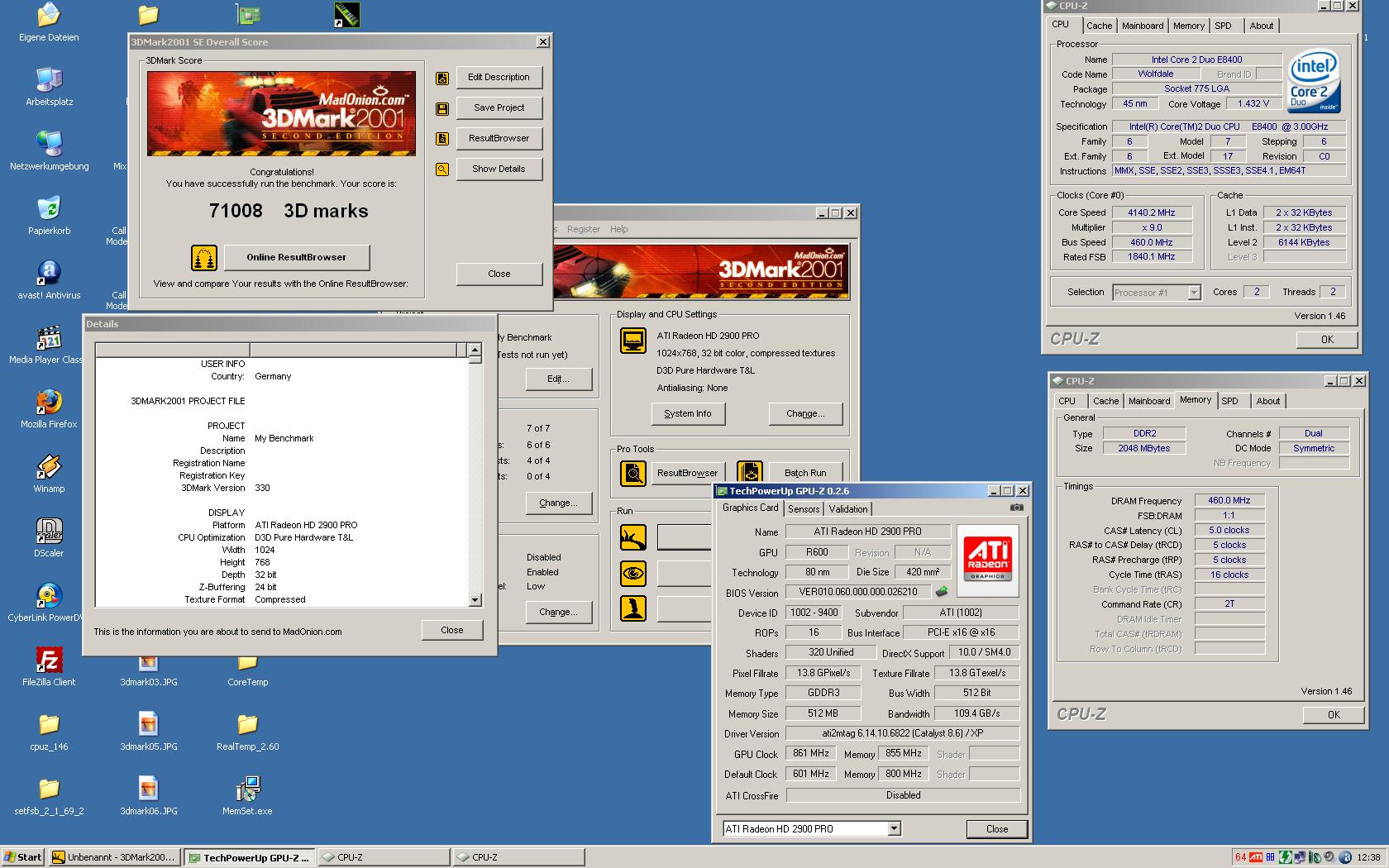Click the eye Demo icon in the Run panel
1389x868 pixels.
point(633,573)
